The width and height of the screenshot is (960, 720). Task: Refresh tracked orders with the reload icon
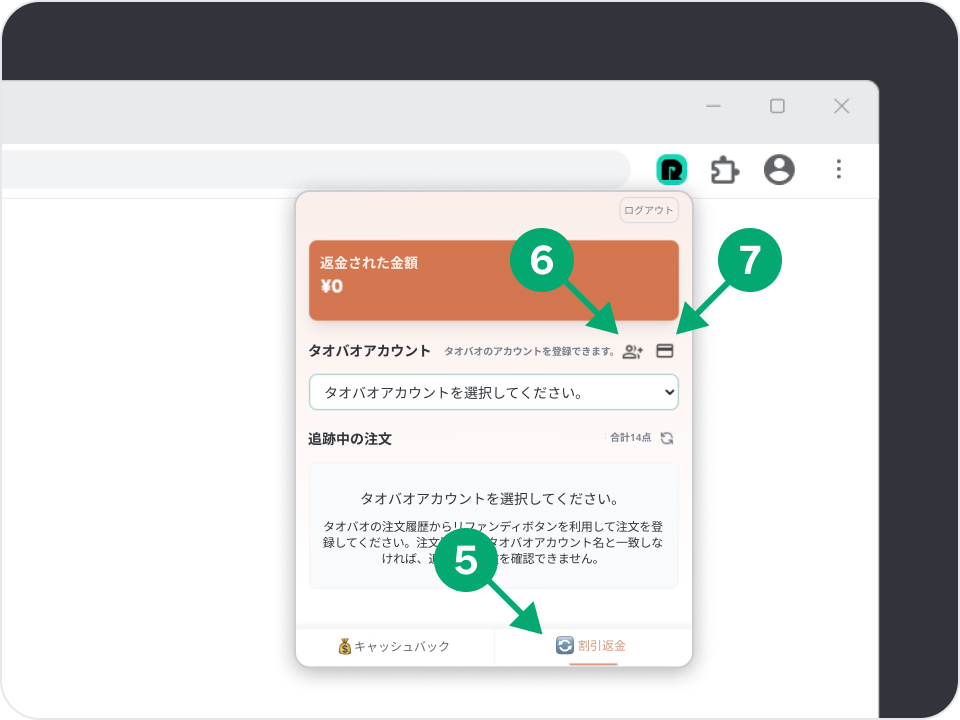pos(667,438)
